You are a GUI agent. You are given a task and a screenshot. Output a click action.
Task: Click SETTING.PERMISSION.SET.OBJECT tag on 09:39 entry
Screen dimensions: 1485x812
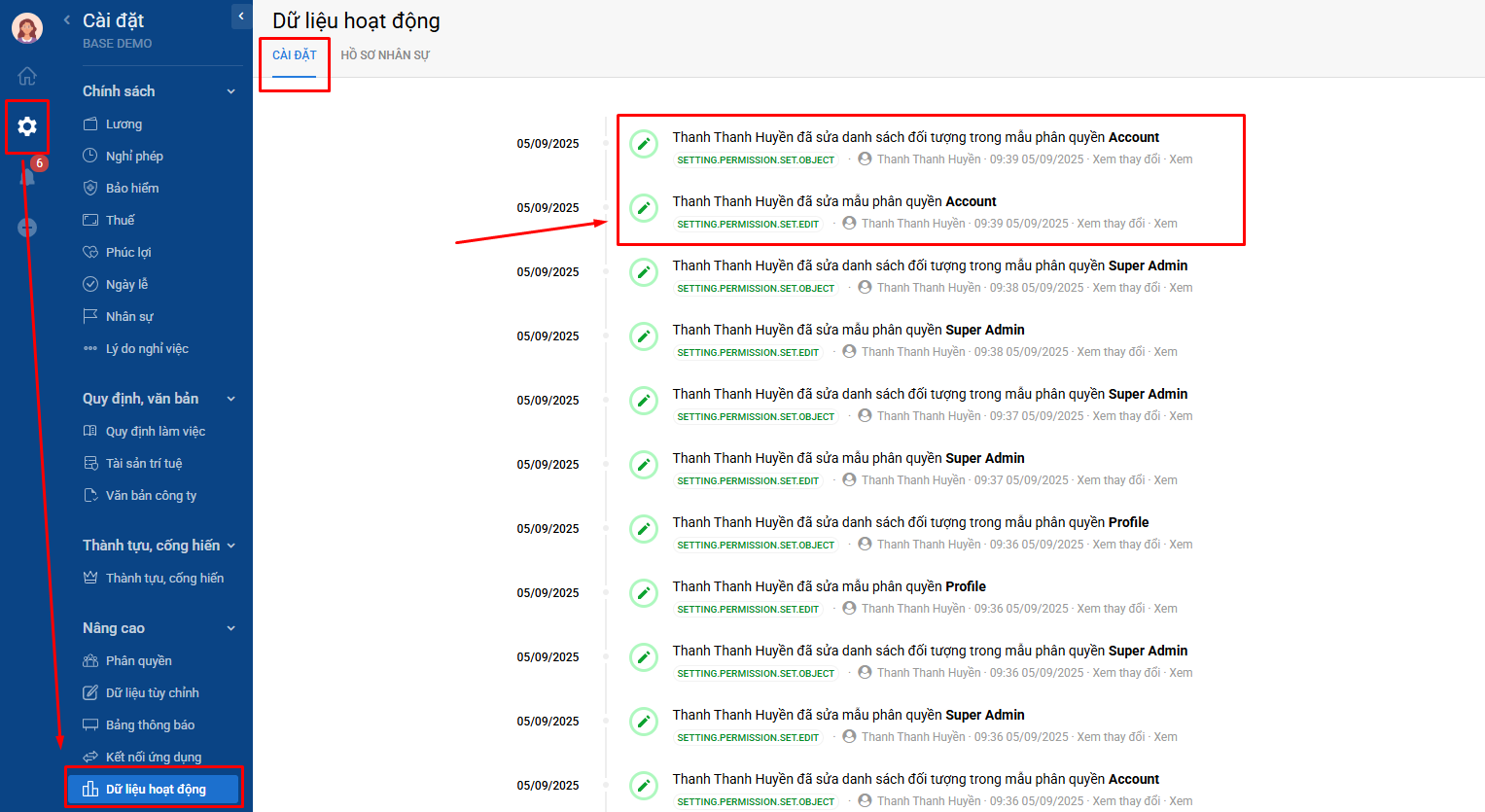756,159
